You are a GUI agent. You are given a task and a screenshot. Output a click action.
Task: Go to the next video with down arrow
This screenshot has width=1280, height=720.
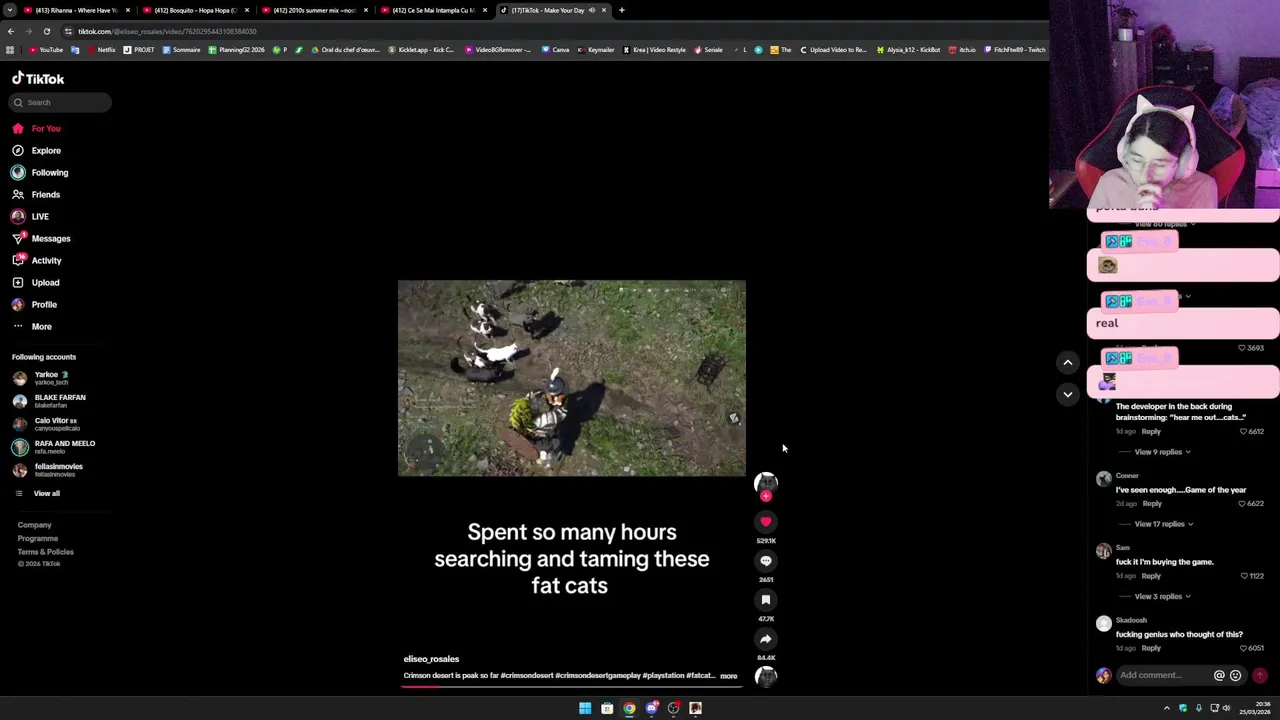click(x=1068, y=394)
